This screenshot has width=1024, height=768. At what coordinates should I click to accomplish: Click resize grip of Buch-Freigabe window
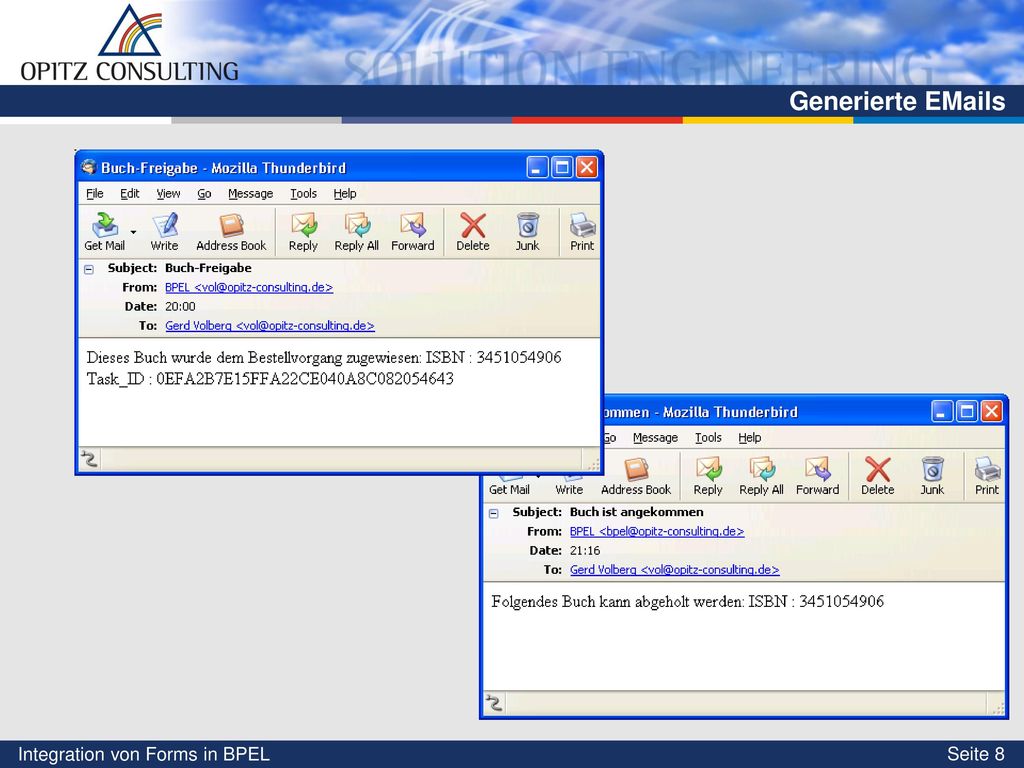(594, 465)
